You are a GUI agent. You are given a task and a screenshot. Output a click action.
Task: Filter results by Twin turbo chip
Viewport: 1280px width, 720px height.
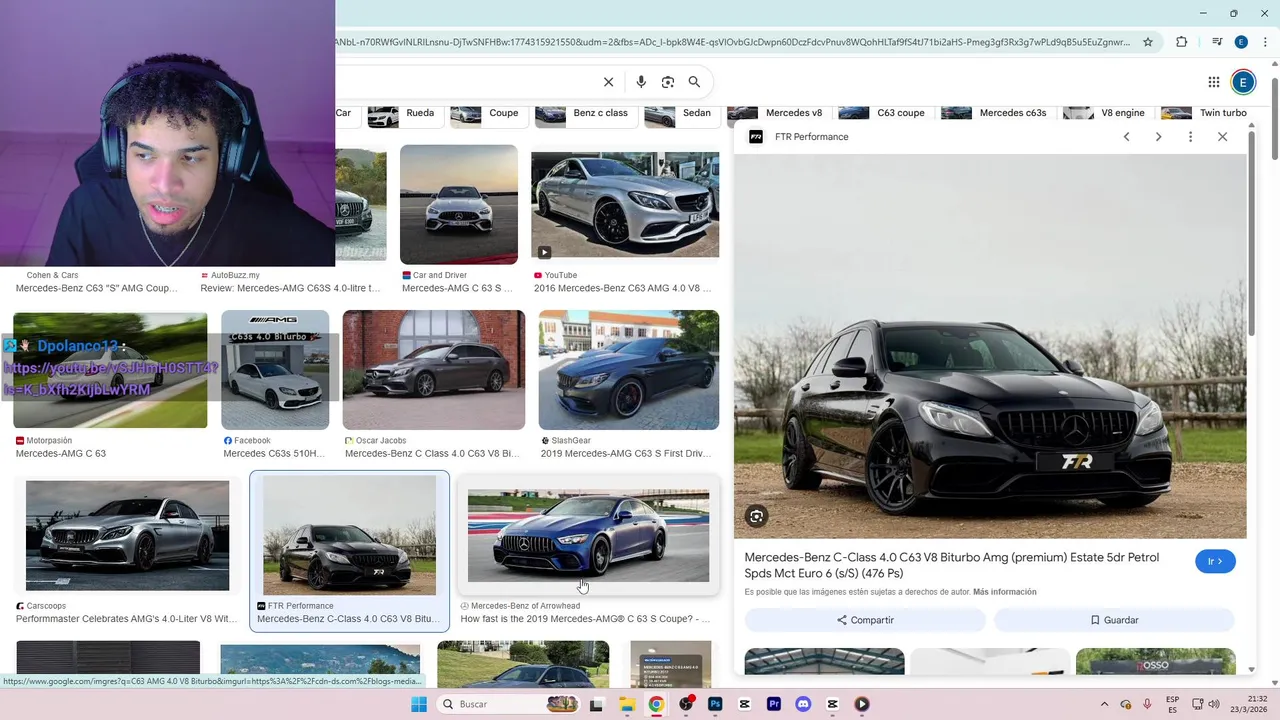coord(1205,114)
